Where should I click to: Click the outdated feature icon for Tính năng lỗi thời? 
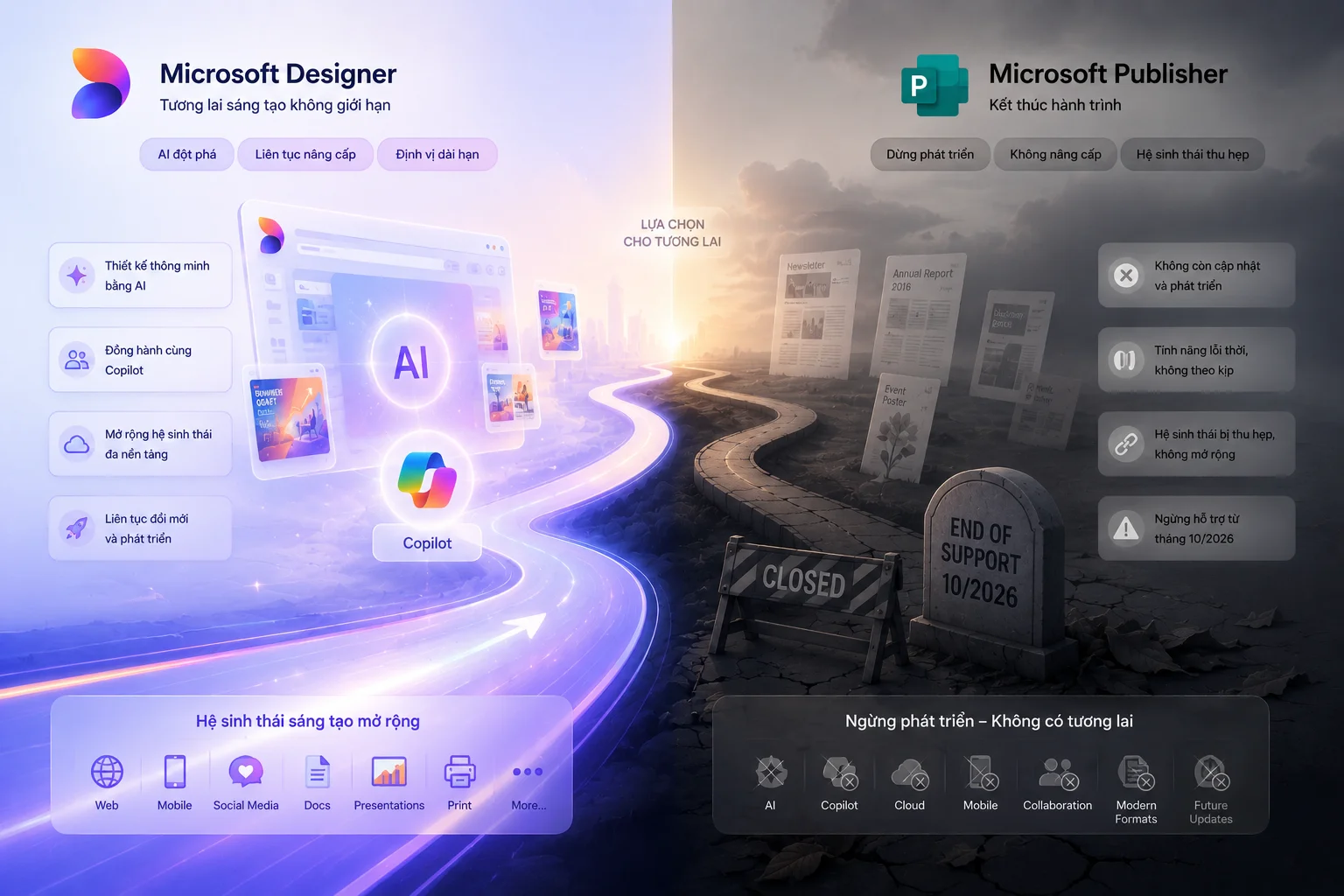[1126, 359]
